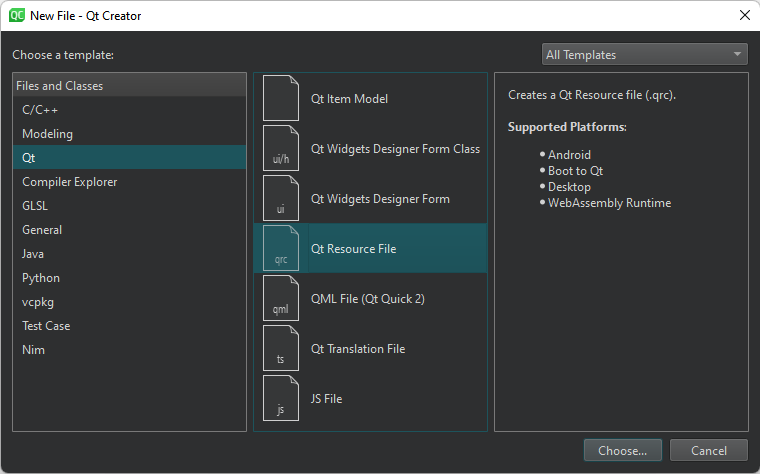Viewport: 760px width, 474px height.
Task: Close the New File dialog window
Action: pyautogui.click(x=743, y=15)
